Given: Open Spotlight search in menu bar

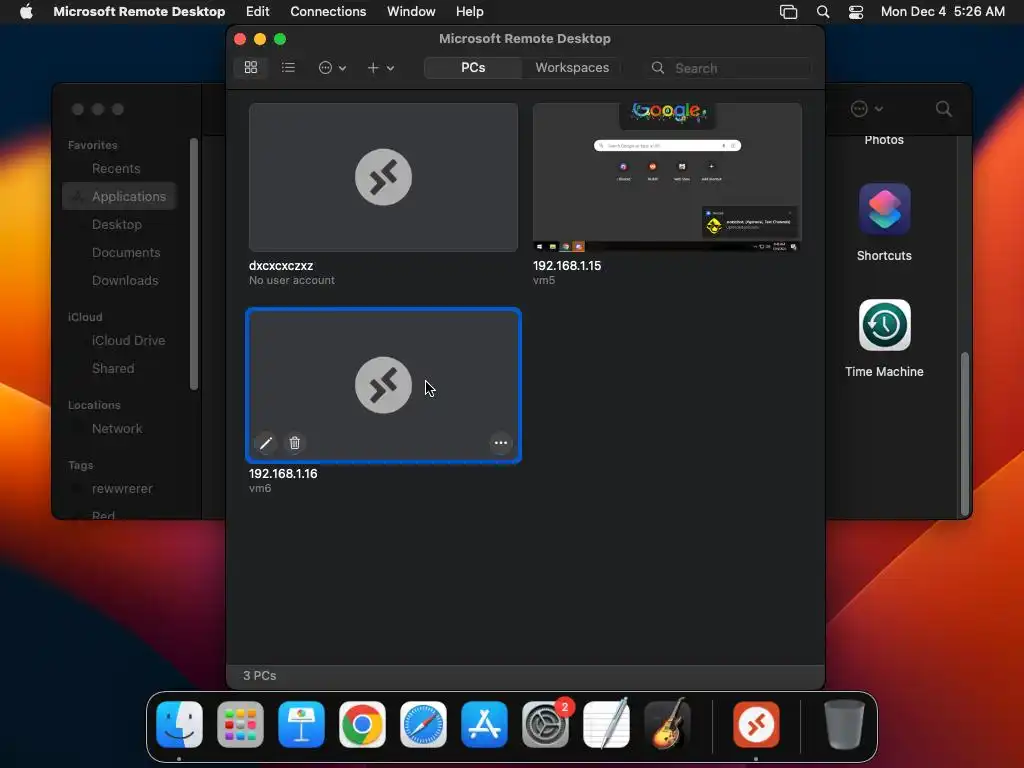Looking at the screenshot, I should pos(823,12).
